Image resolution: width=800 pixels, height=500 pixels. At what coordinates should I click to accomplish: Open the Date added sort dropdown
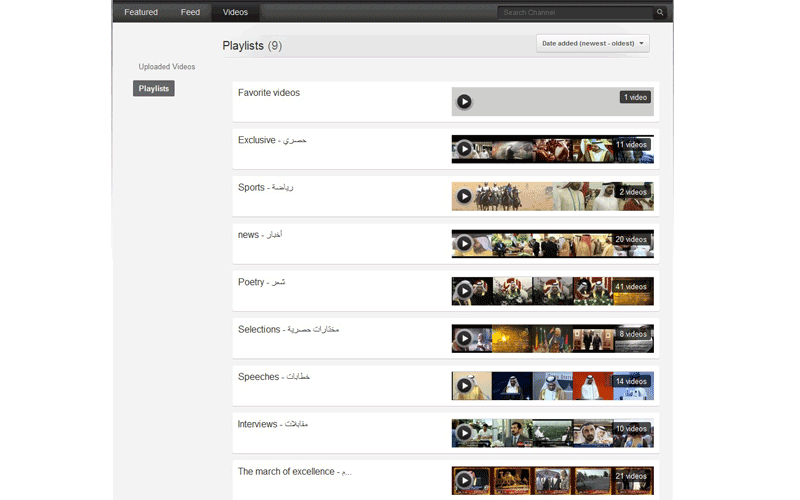coord(593,43)
